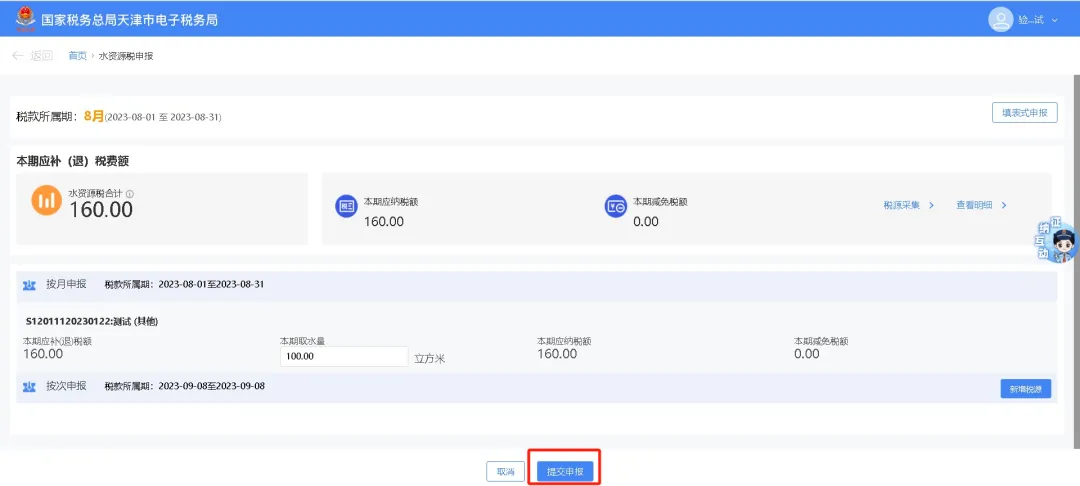Image resolution: width=1080 pixels, height=486 pixels.
Task: Open the user account dropdown arrow
Action: point(1055,20)
